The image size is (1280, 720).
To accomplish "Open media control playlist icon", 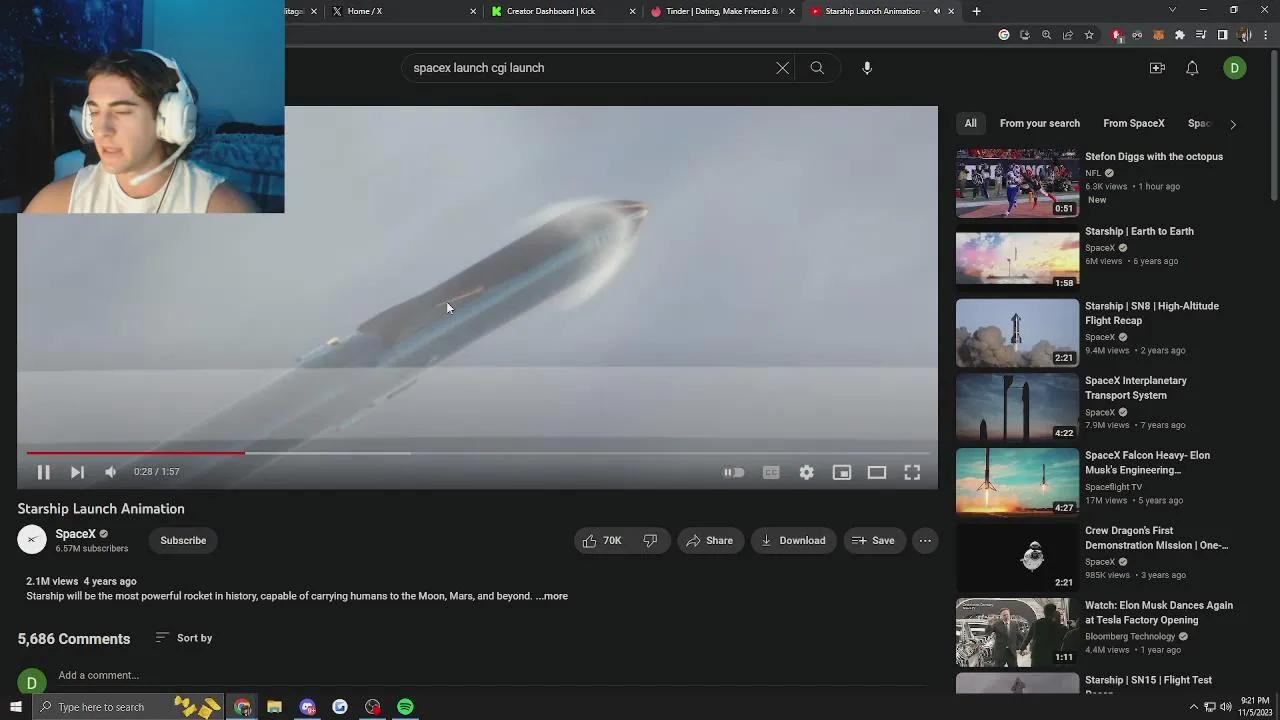I will (1201, 35).
